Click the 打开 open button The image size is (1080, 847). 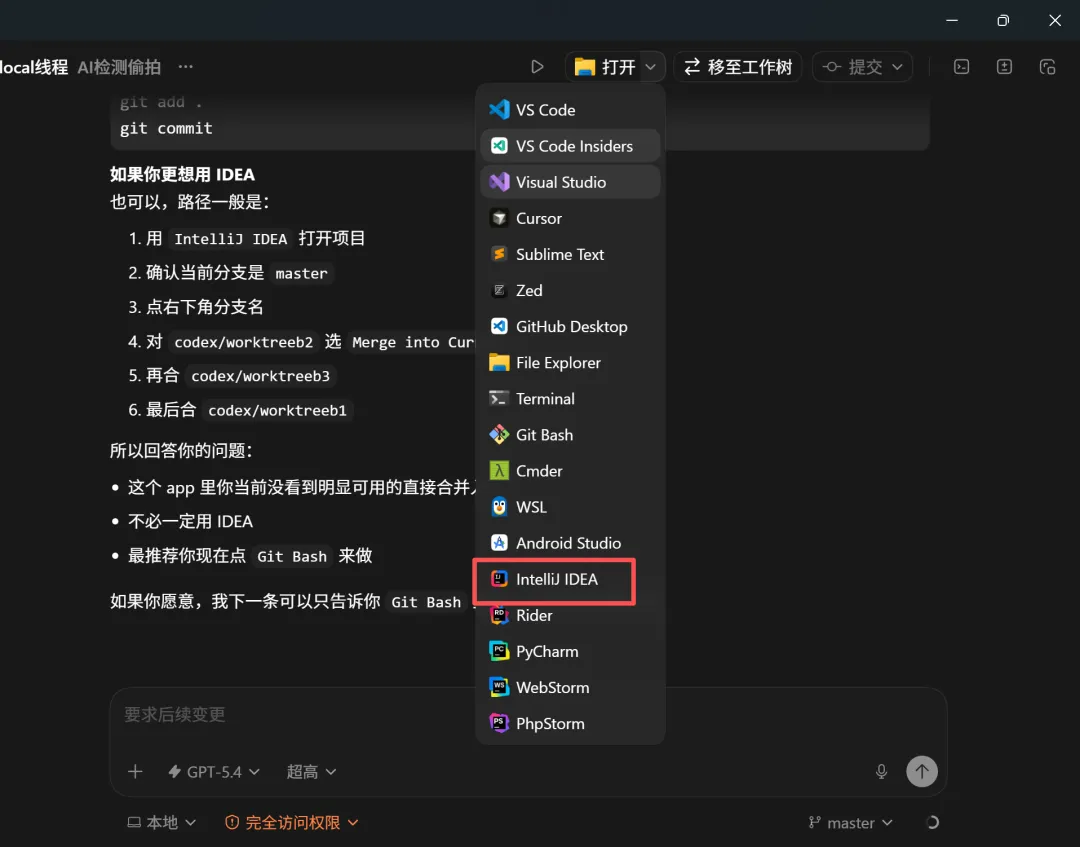tap(604, 67)
